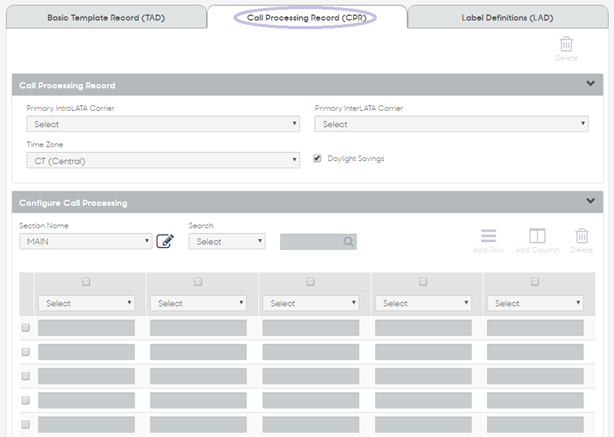The width and height of the screenshot is (614, 437).
Task: Open Label Definitions (LAD) tab
Action: click(507, 18)
